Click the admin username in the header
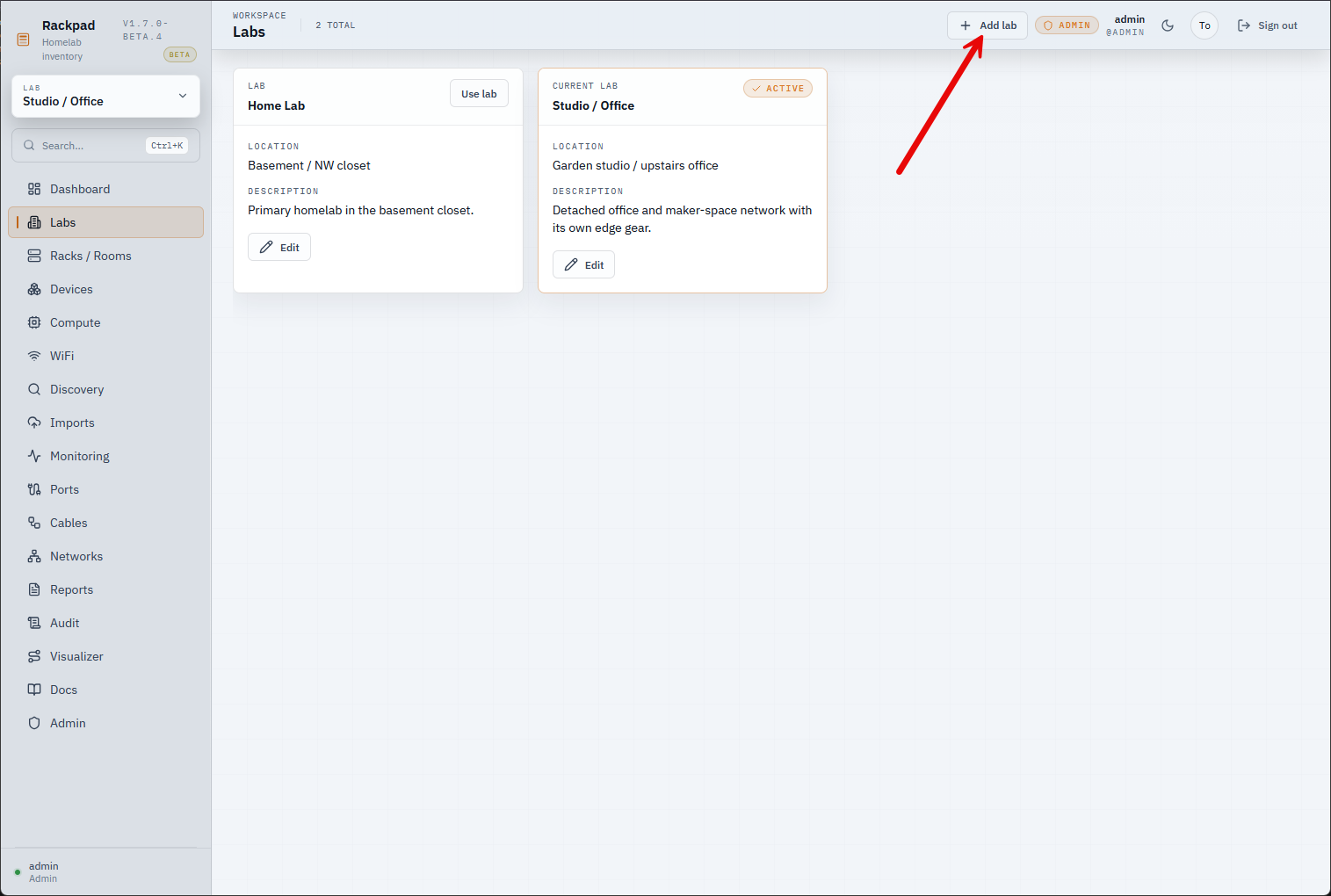The image size is (1331, 896). tap(1129, 19)
